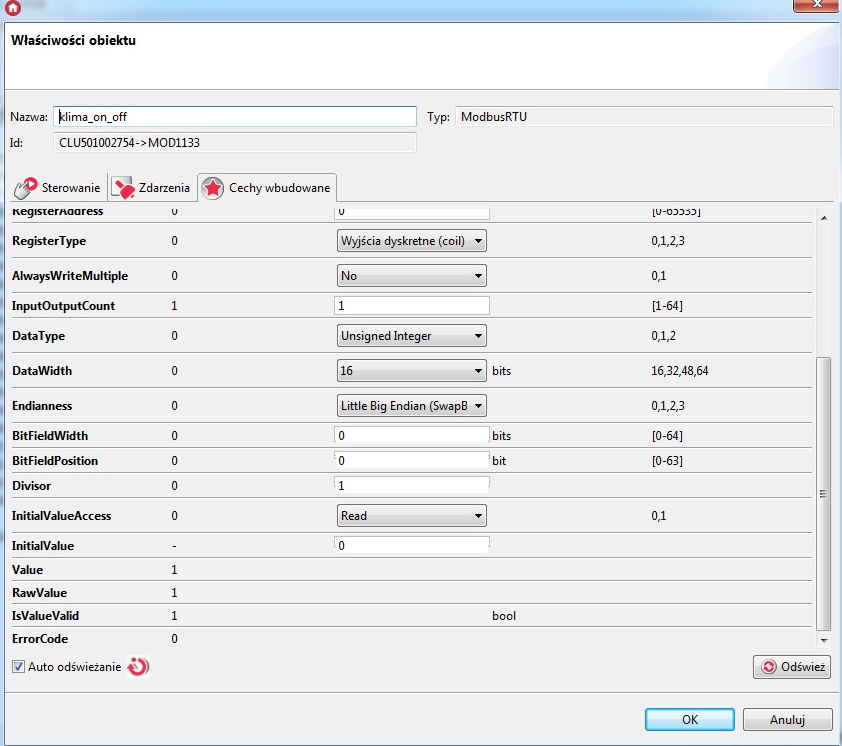Click the Anuluj button
Image resolution: width=842 pixels, height=746 pixels.
coord(794,720)
